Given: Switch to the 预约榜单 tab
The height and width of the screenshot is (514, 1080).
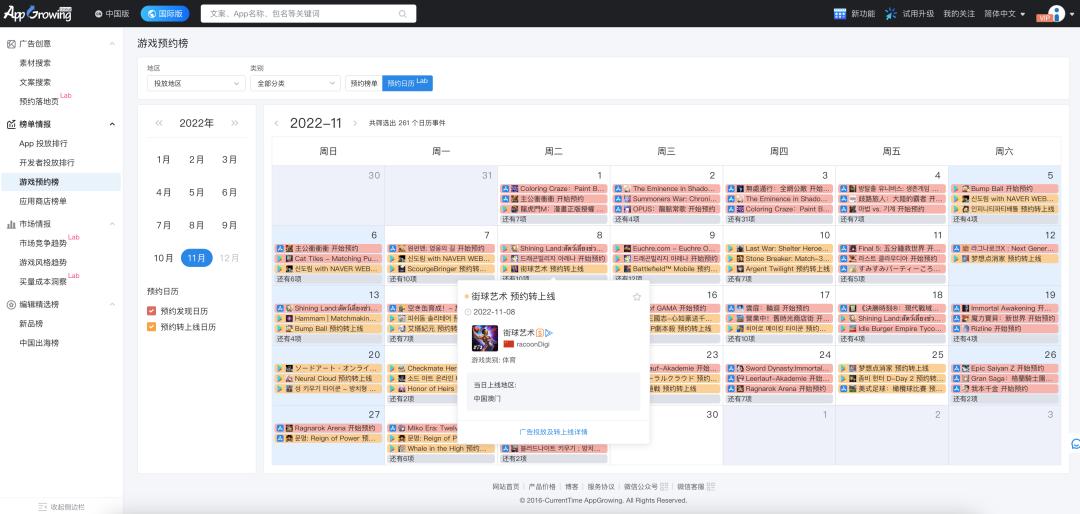Looking at the screenshot, I should pos(364,83).
